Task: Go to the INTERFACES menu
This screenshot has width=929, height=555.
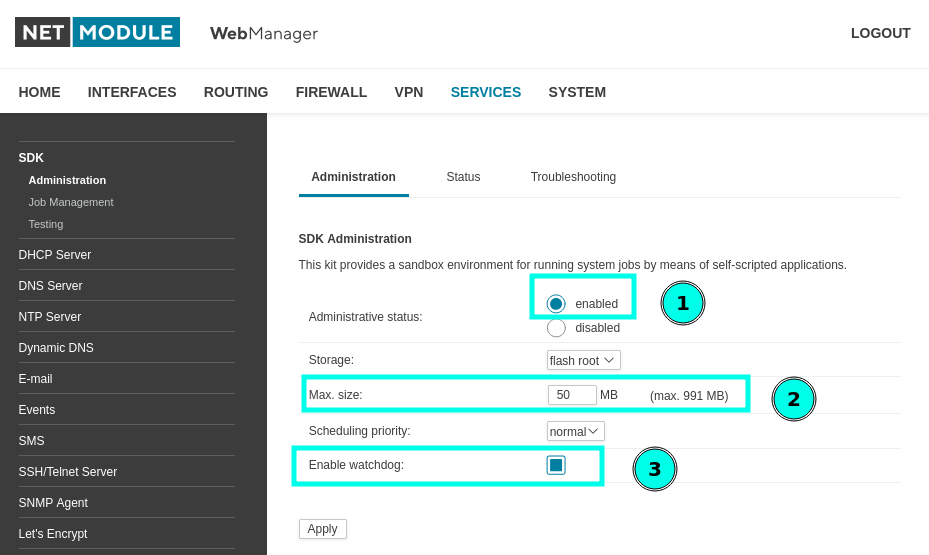Action: 132,92
